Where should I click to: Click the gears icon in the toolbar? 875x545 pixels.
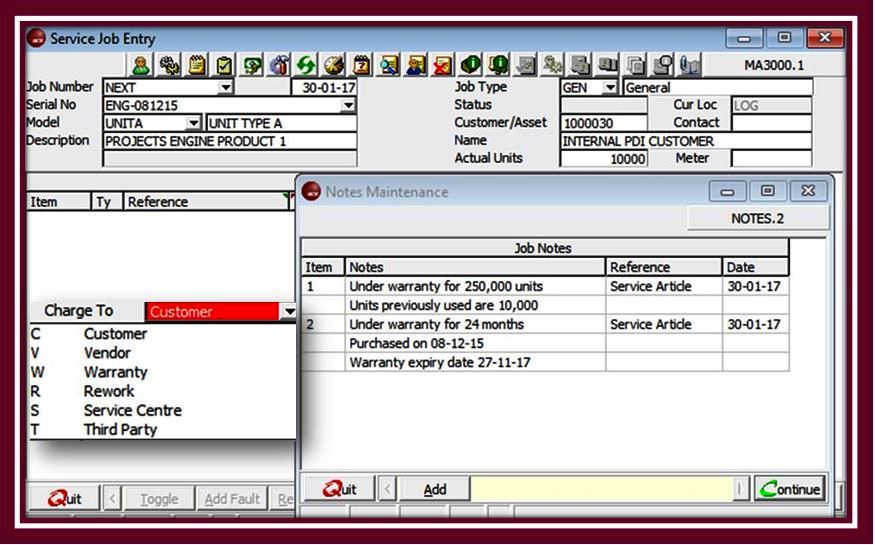(x=169, y=66)
